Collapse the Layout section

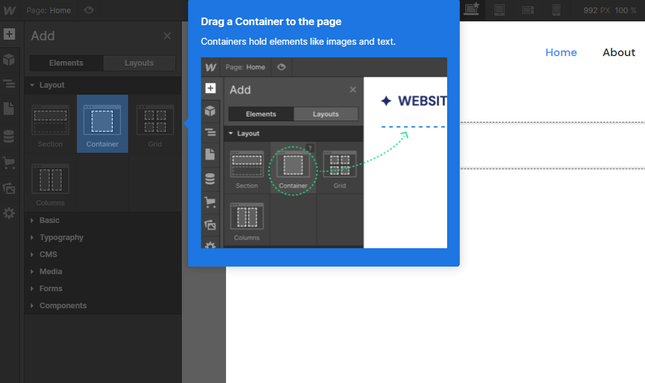(x=103, y=85)
